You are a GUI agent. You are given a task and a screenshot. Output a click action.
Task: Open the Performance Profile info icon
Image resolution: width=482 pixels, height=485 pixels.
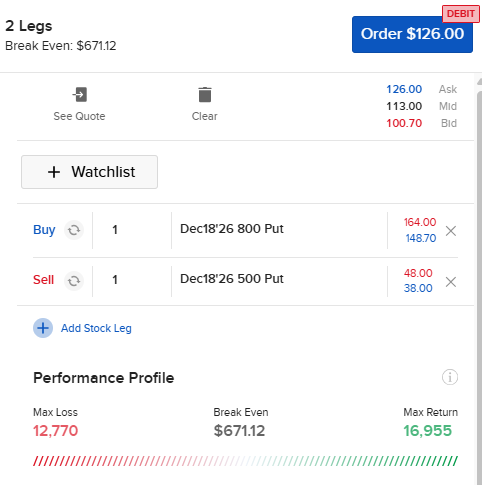[x=450, y=377]
